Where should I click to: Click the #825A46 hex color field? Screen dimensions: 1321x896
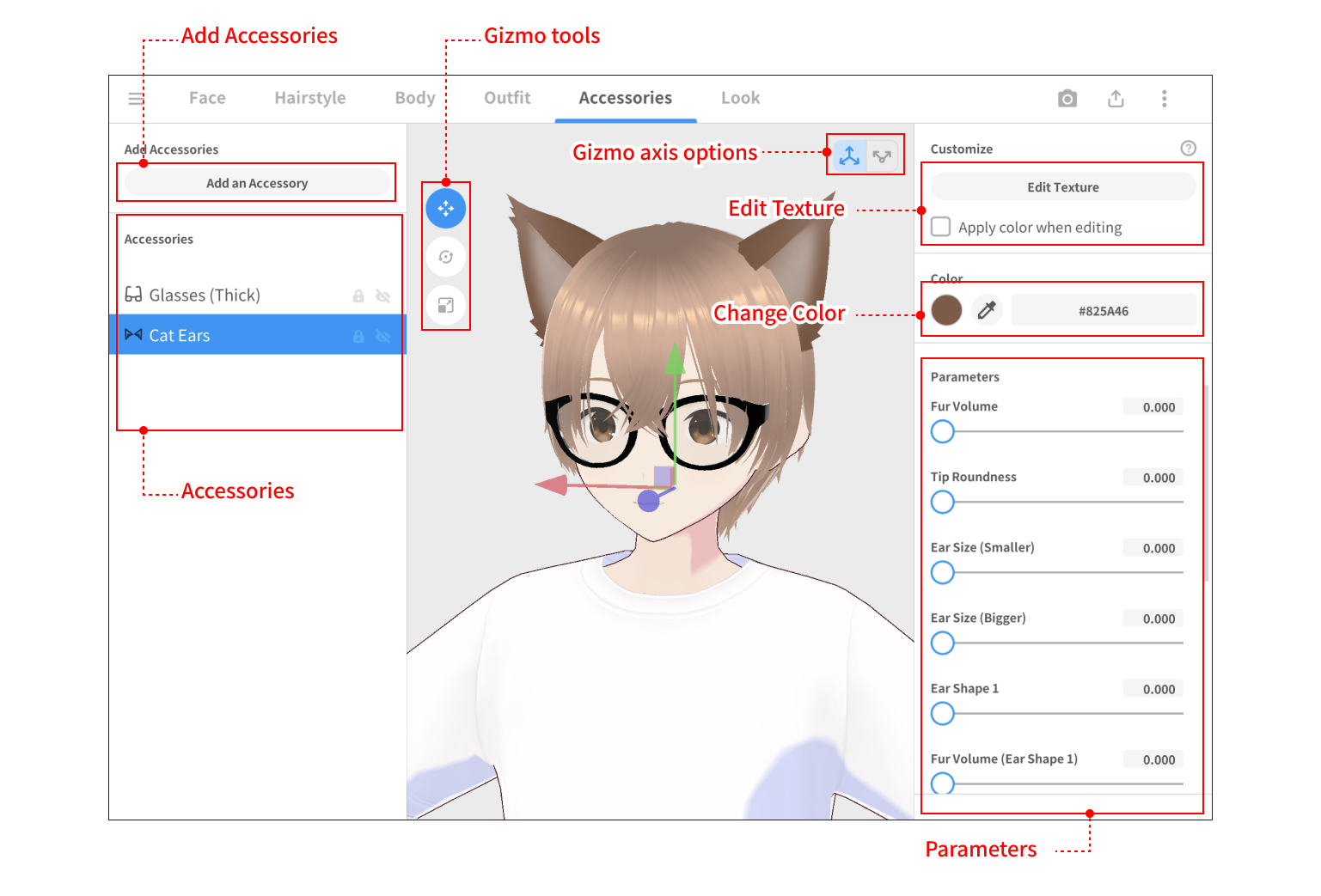click(x=1103, y=311)
